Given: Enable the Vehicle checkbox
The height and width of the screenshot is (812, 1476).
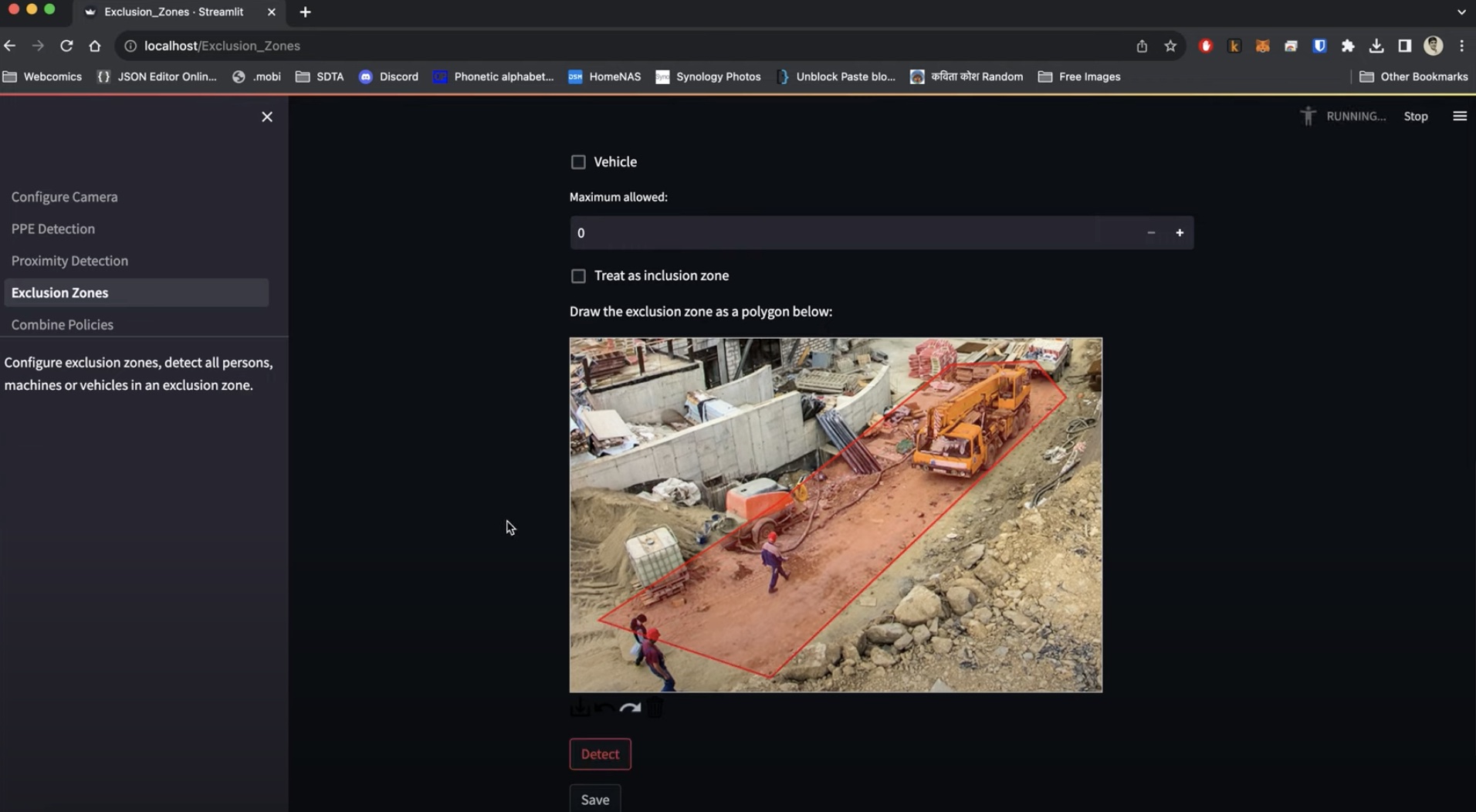Looking at the screenshot, I should (578, 162).
